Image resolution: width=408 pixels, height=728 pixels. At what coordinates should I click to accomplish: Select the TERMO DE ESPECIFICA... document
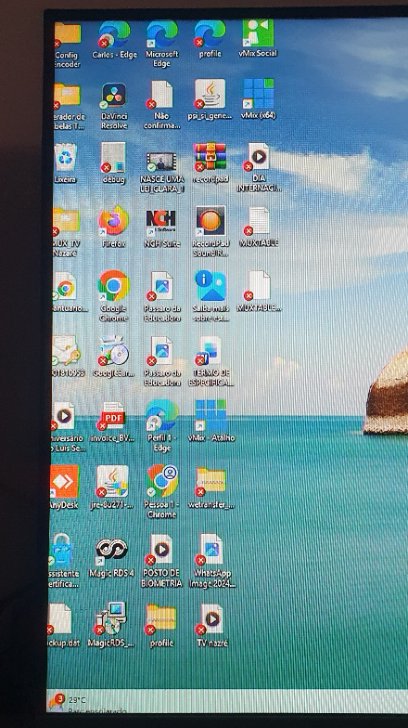pyautogui.click(x=210, y=362)
